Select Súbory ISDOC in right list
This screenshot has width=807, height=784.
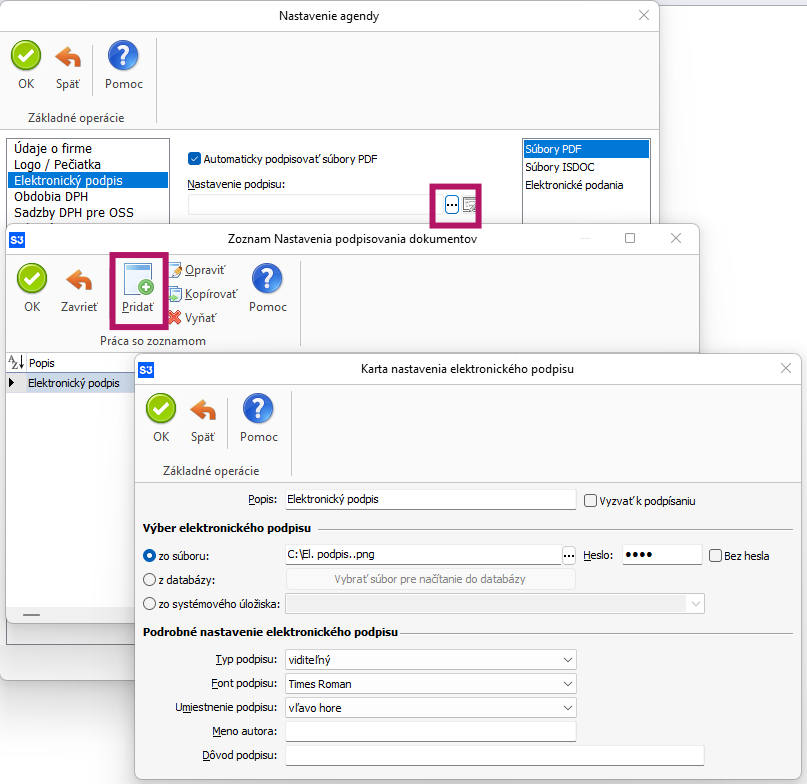559,167
